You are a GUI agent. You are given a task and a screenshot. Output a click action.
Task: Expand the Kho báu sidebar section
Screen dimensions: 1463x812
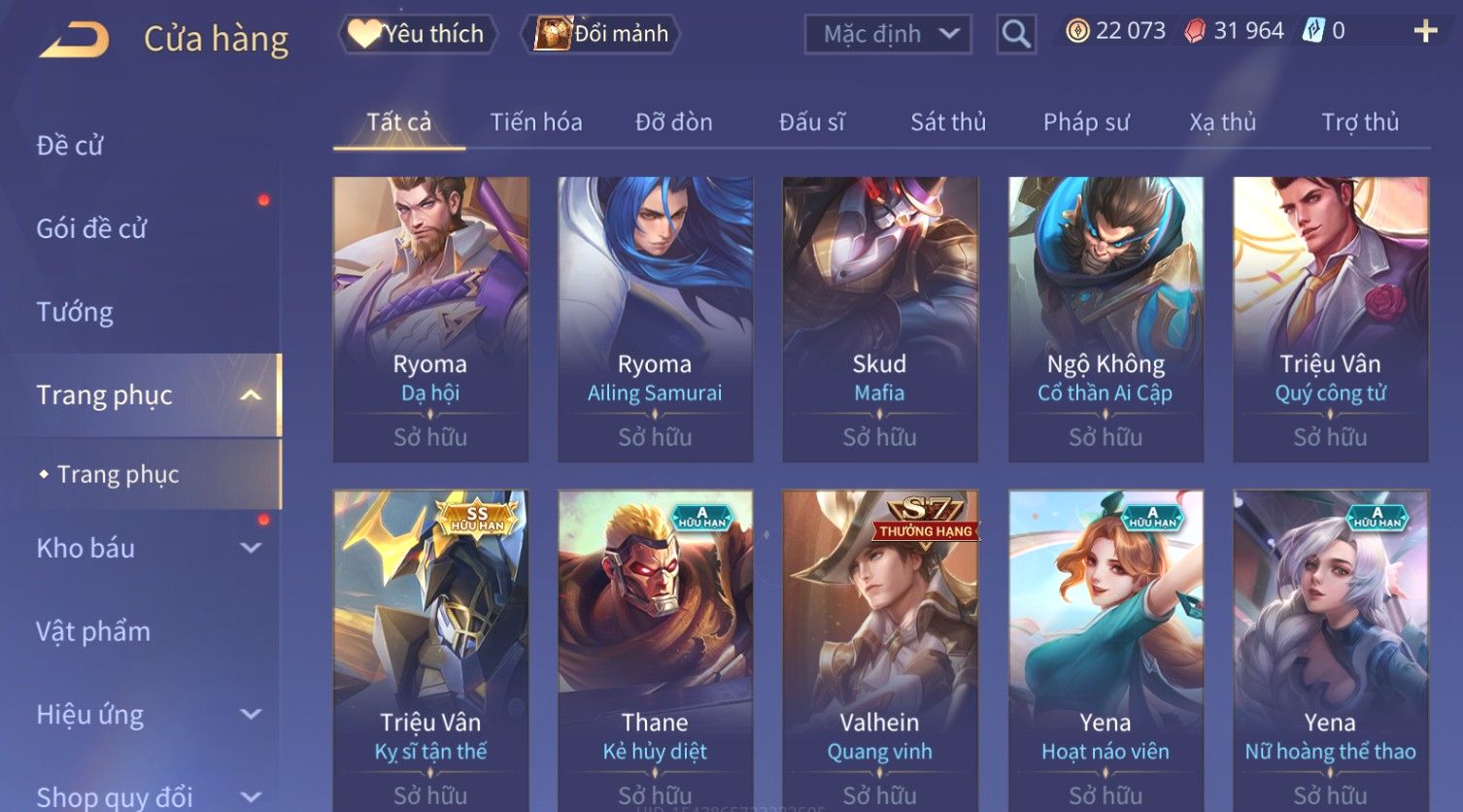[x=251, y=548]
